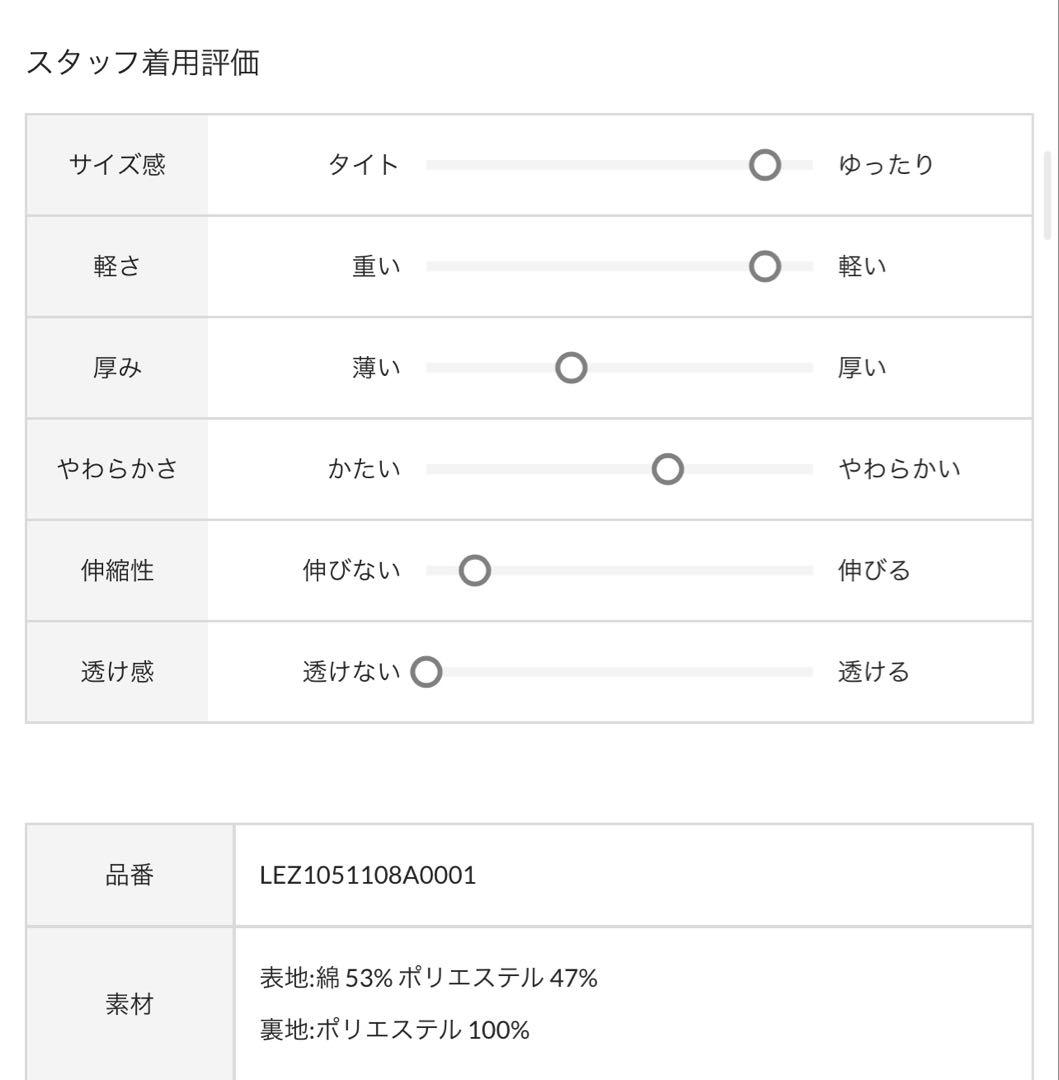Screen dimensions: 1059x1080
Task: Click the ゆったり label
Action: point(885,165)
